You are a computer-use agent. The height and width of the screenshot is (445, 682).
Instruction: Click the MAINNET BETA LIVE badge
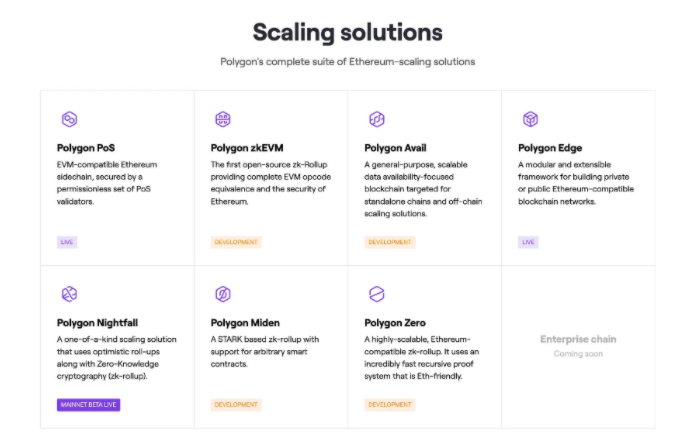click(88, 405)
